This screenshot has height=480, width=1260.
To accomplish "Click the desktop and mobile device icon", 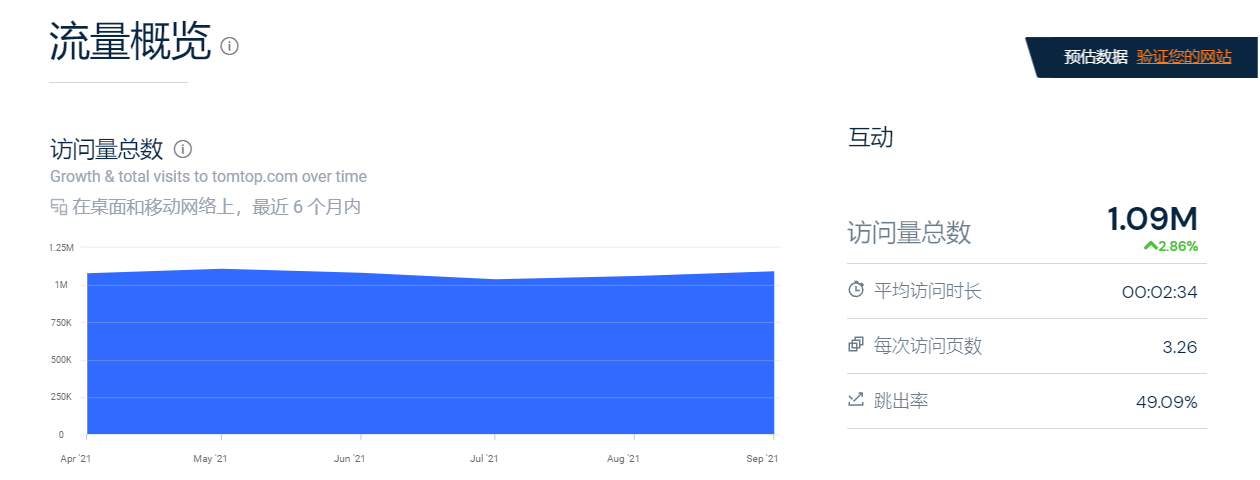I will coord(58,207).
